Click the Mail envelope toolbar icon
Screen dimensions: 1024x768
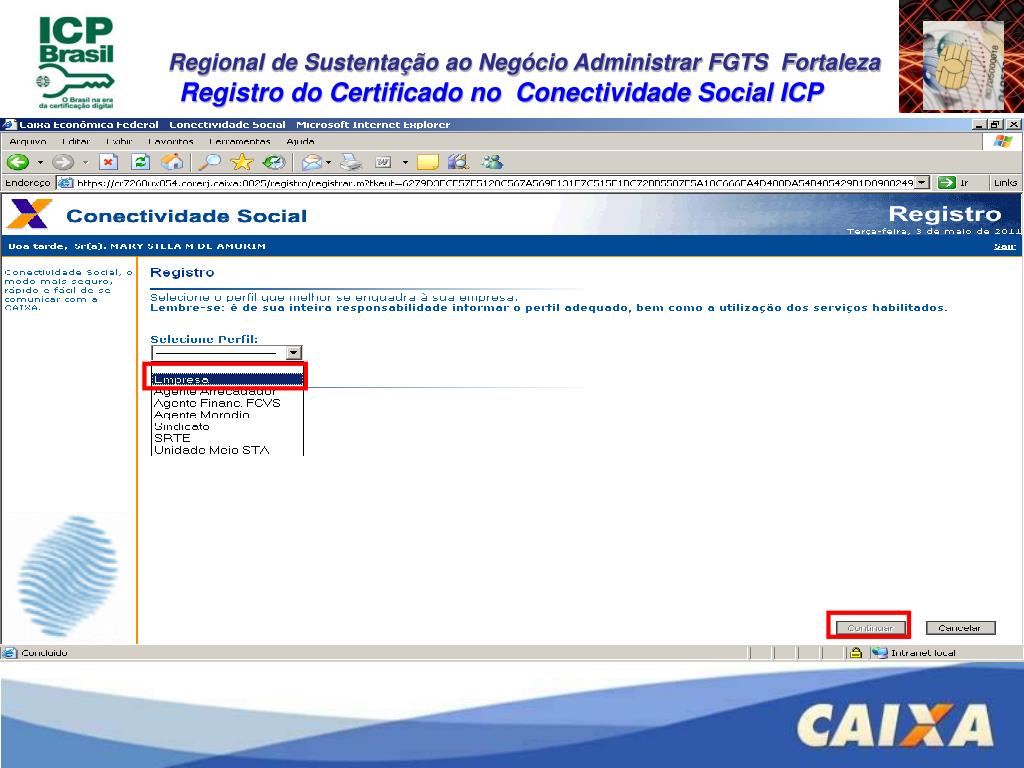pyautogui.click(x=312, y=162)
